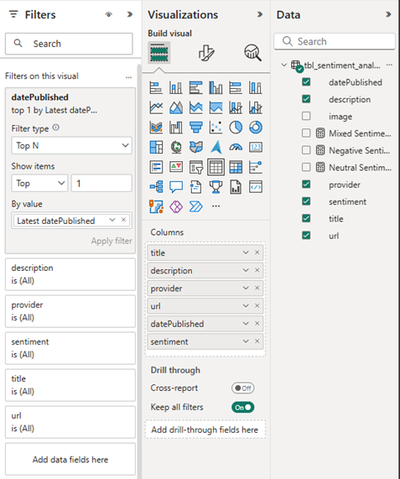400x479 pixels.
Task: Add the Paginated report visual
Action: (x=236, y=187)
